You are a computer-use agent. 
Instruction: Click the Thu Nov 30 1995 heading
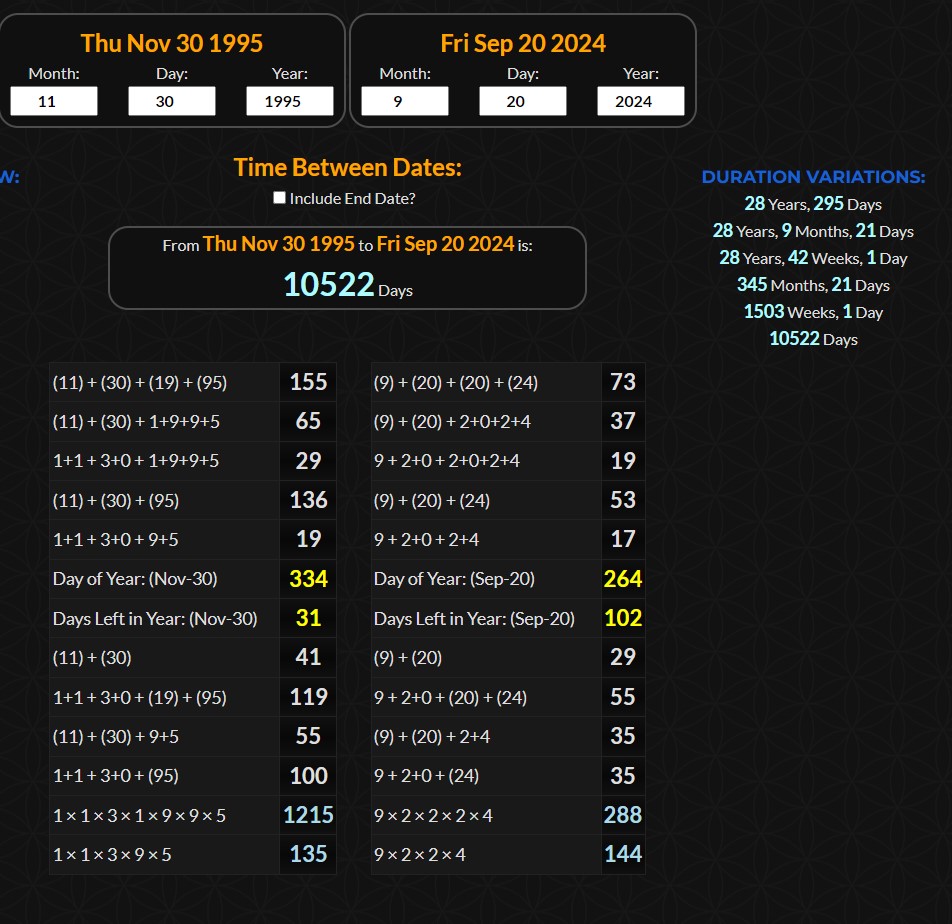click(x=172, y=43)
